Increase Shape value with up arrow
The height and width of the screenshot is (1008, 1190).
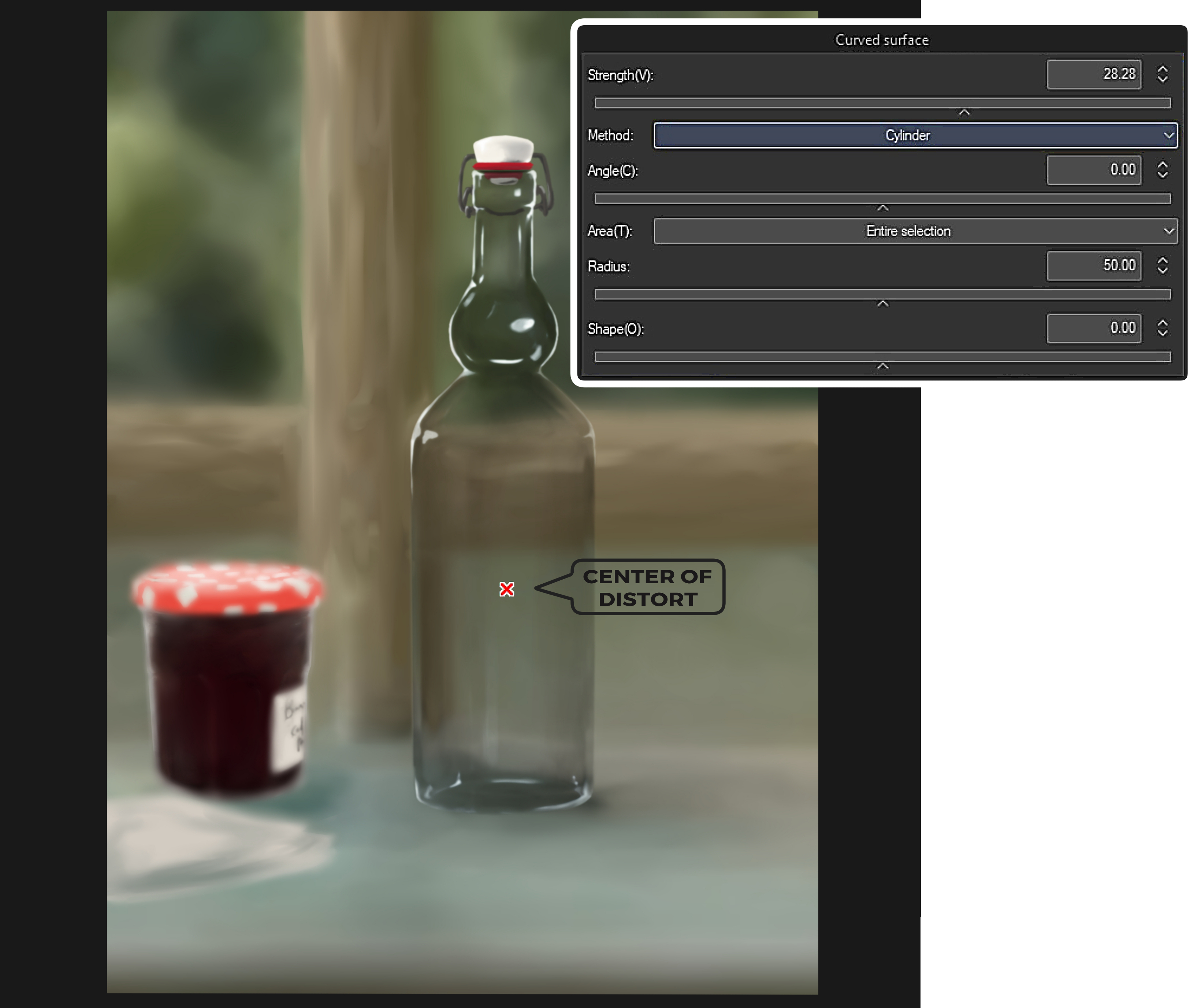1162,322
